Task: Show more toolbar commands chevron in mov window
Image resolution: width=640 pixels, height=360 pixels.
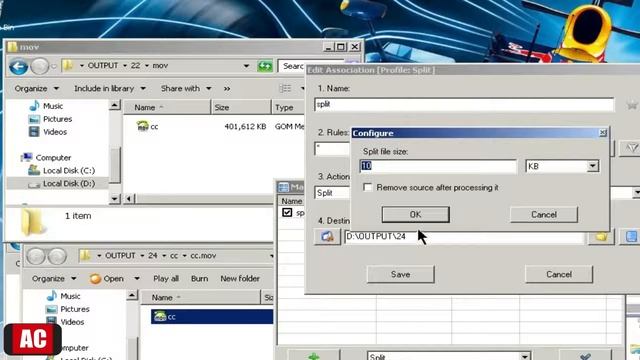Action: tap(227, 89)
